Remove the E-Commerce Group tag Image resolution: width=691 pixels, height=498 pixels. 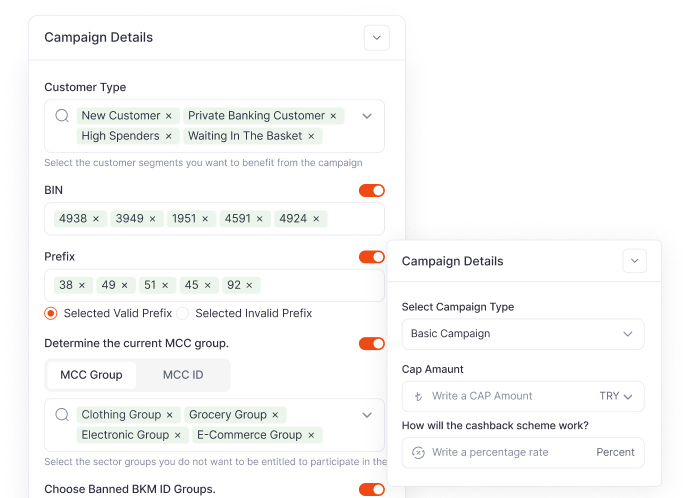310,435
